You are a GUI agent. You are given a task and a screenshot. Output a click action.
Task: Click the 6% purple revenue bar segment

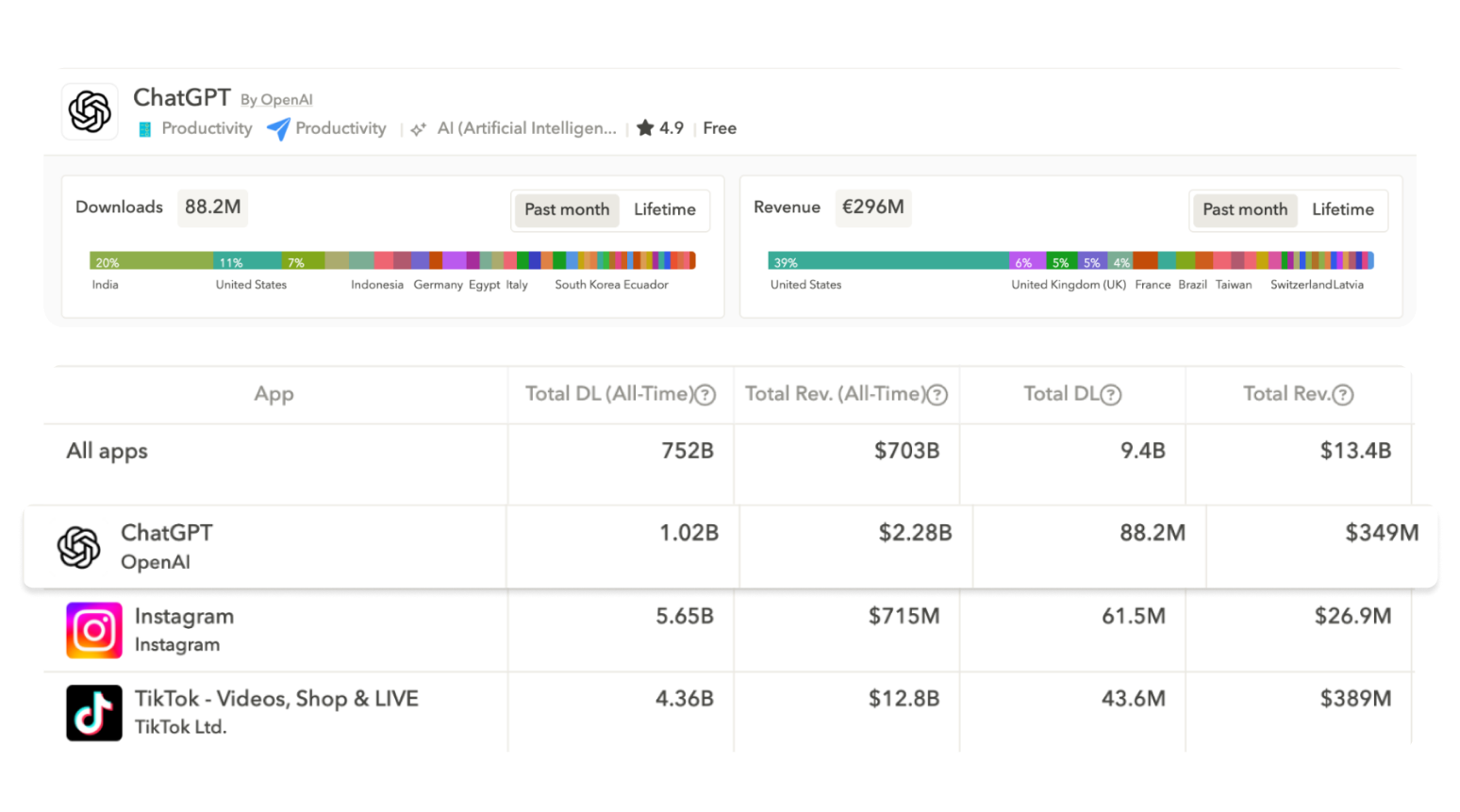tap(1027, 261)
